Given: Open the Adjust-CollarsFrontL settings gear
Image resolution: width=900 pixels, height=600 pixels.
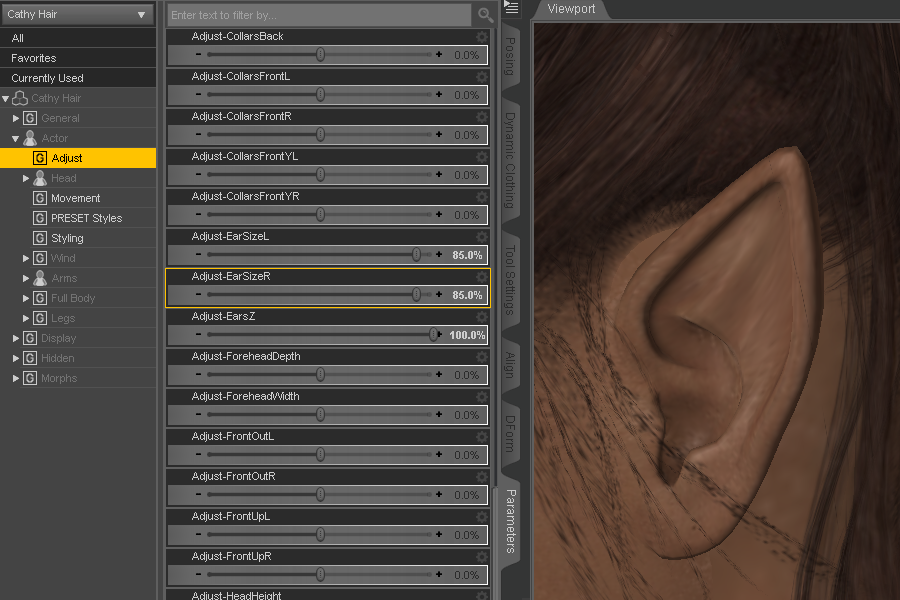Looking at the screenshot, I should click(x=482, y=76).
